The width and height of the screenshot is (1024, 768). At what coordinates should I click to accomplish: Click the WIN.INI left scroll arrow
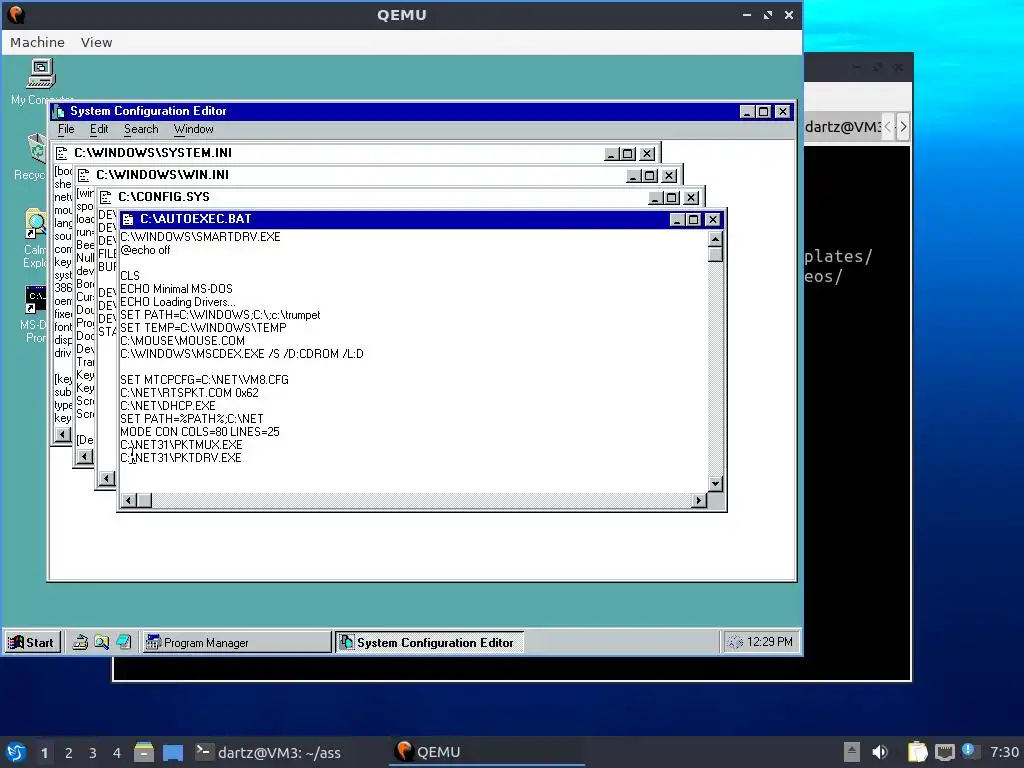pyautogui.click(x=85, y=456)
